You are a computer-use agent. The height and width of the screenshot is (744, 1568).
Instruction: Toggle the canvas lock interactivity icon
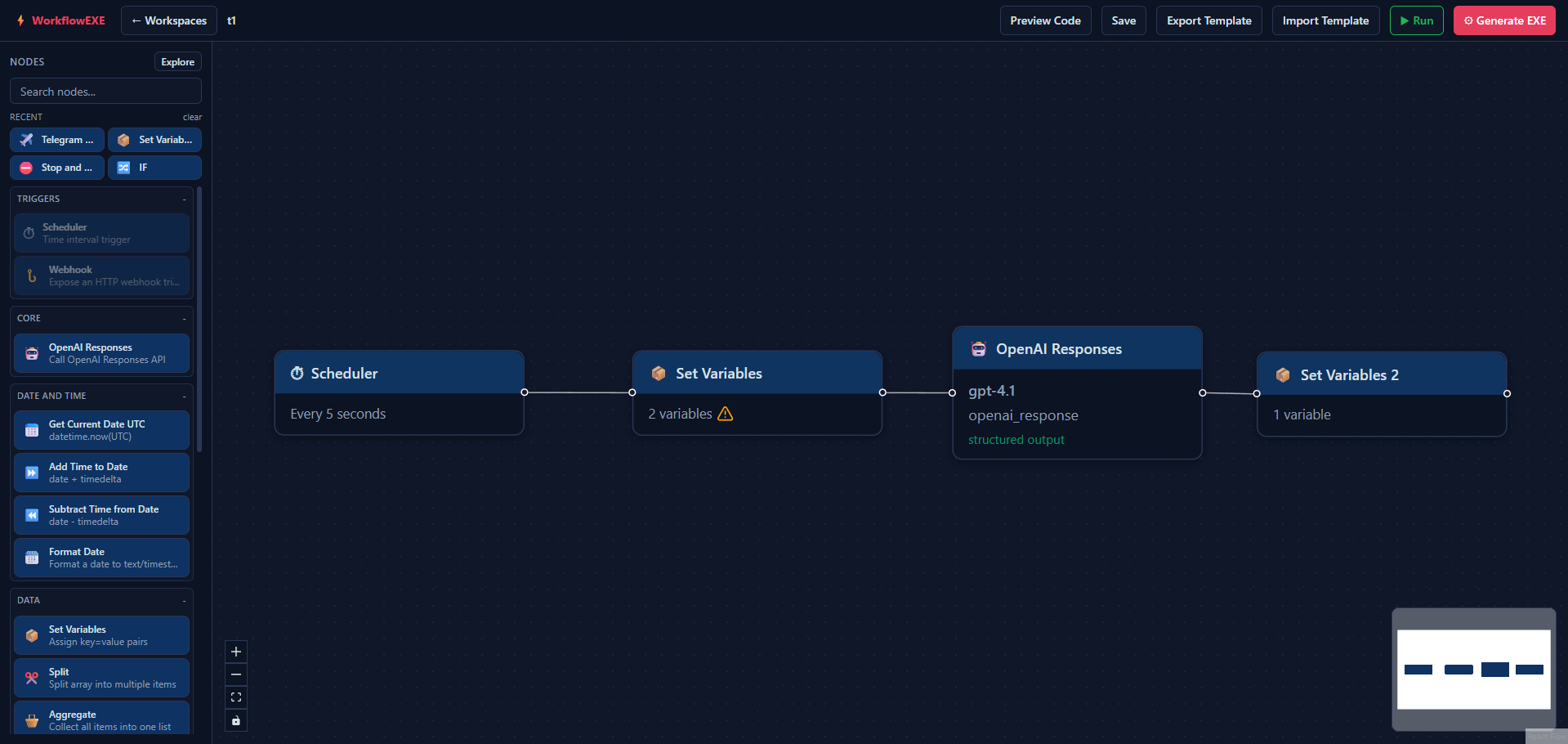[x=236, y=720]
